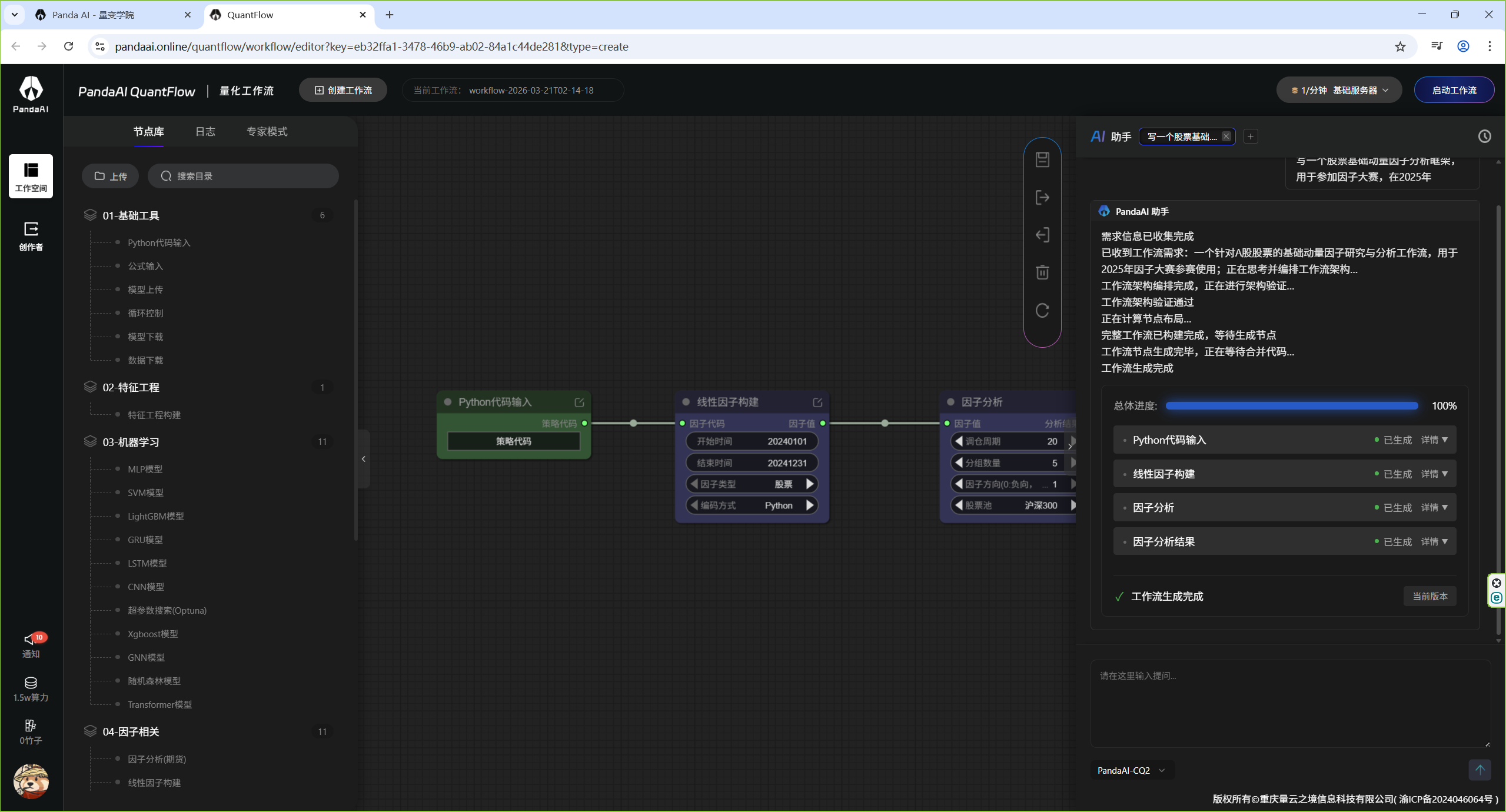Click left arrow of 股票池 field
Screen dimensions: 1506x812
[x=959, y=505]
